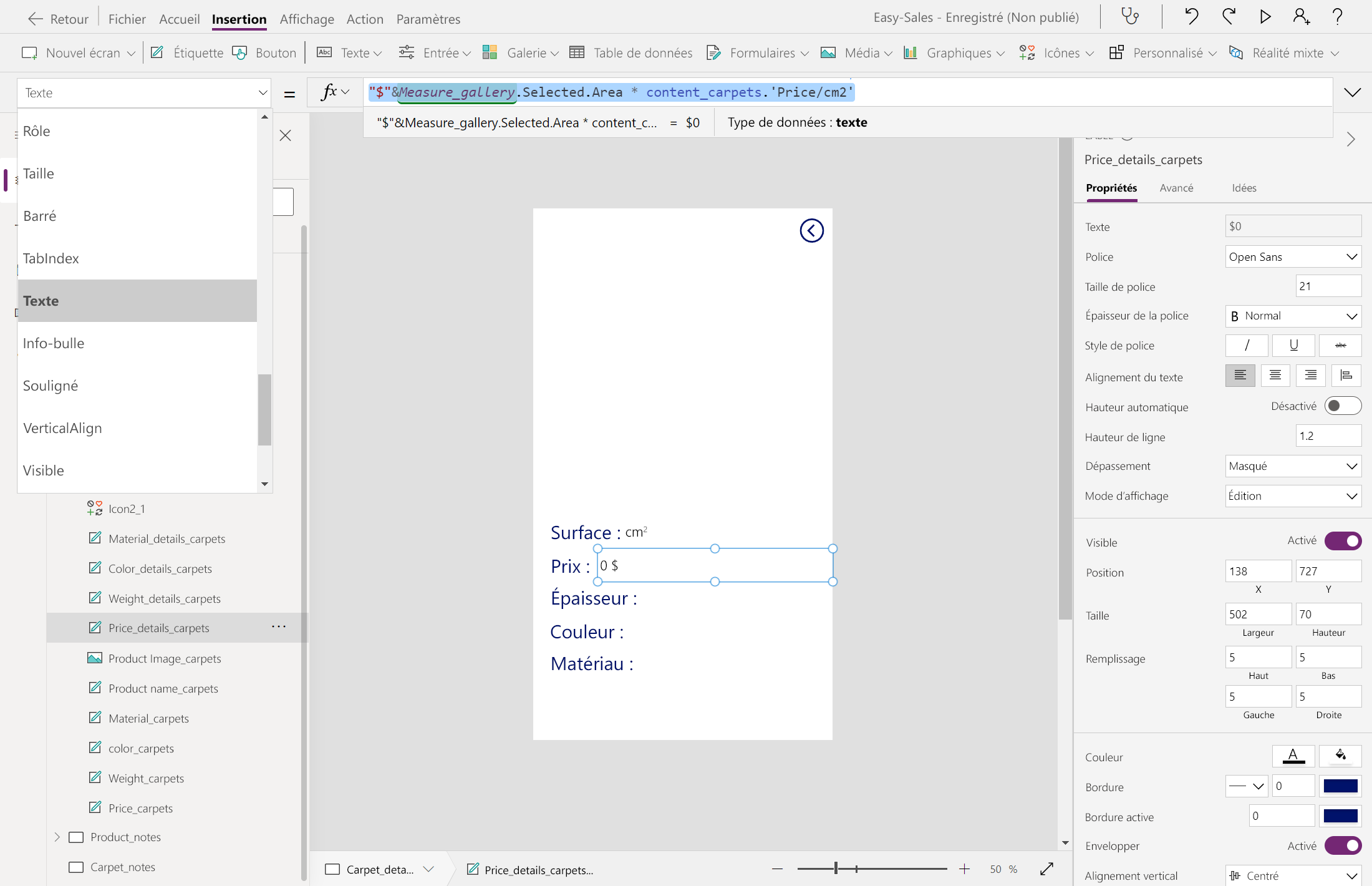Open the Réalité mixte menu
The height and width of the screenshot is (886, 1372).
tap(1283, 53)
